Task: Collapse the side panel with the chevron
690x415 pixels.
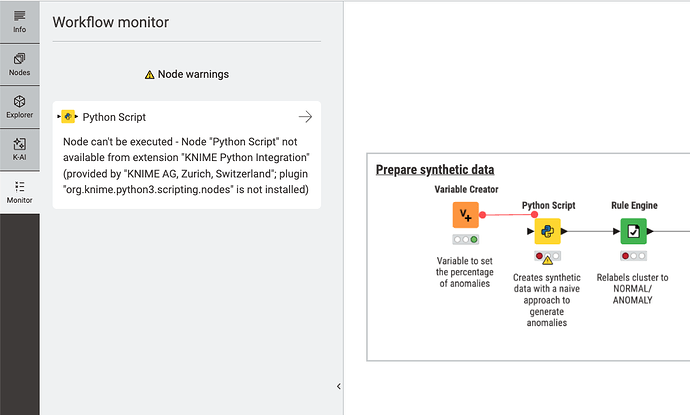Action: (338, 386)
